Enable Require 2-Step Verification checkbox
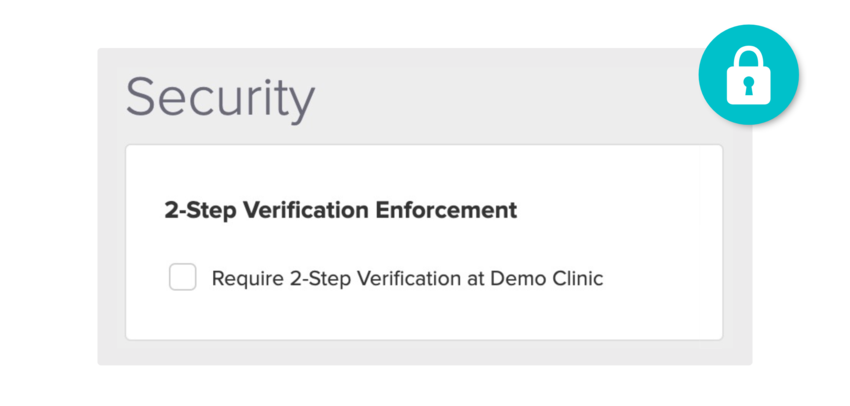The width and height of the screenshot is (850, 406). (x=182, y=278)
